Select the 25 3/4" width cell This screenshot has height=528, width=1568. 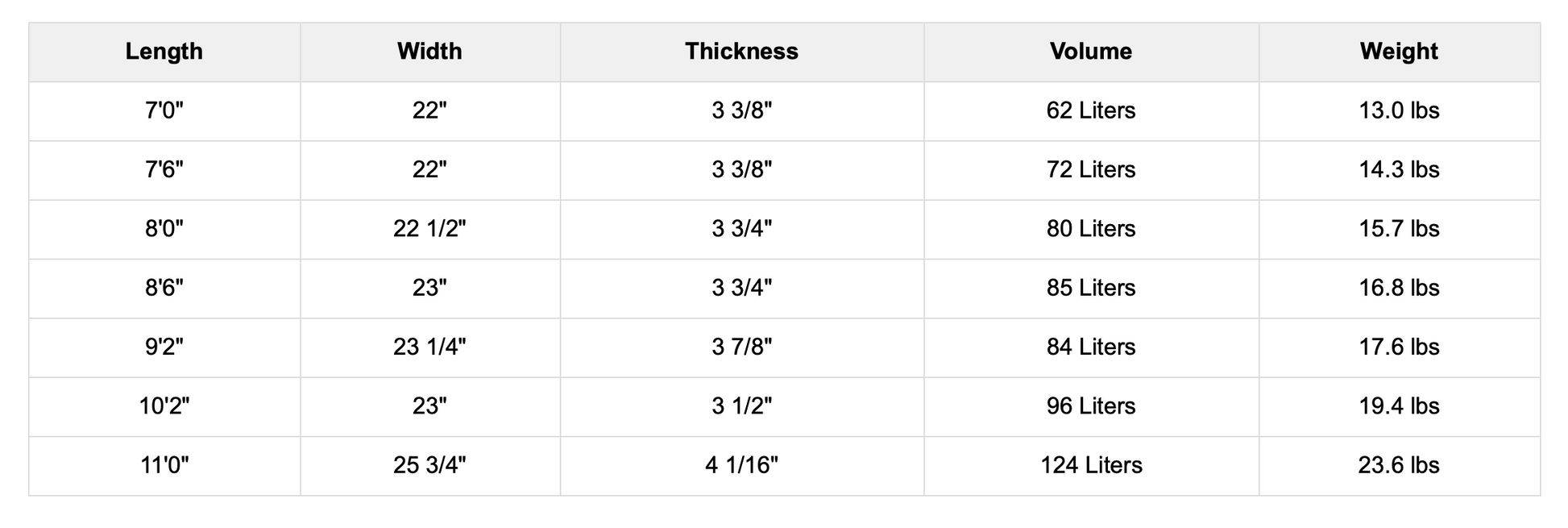point(429,465)
